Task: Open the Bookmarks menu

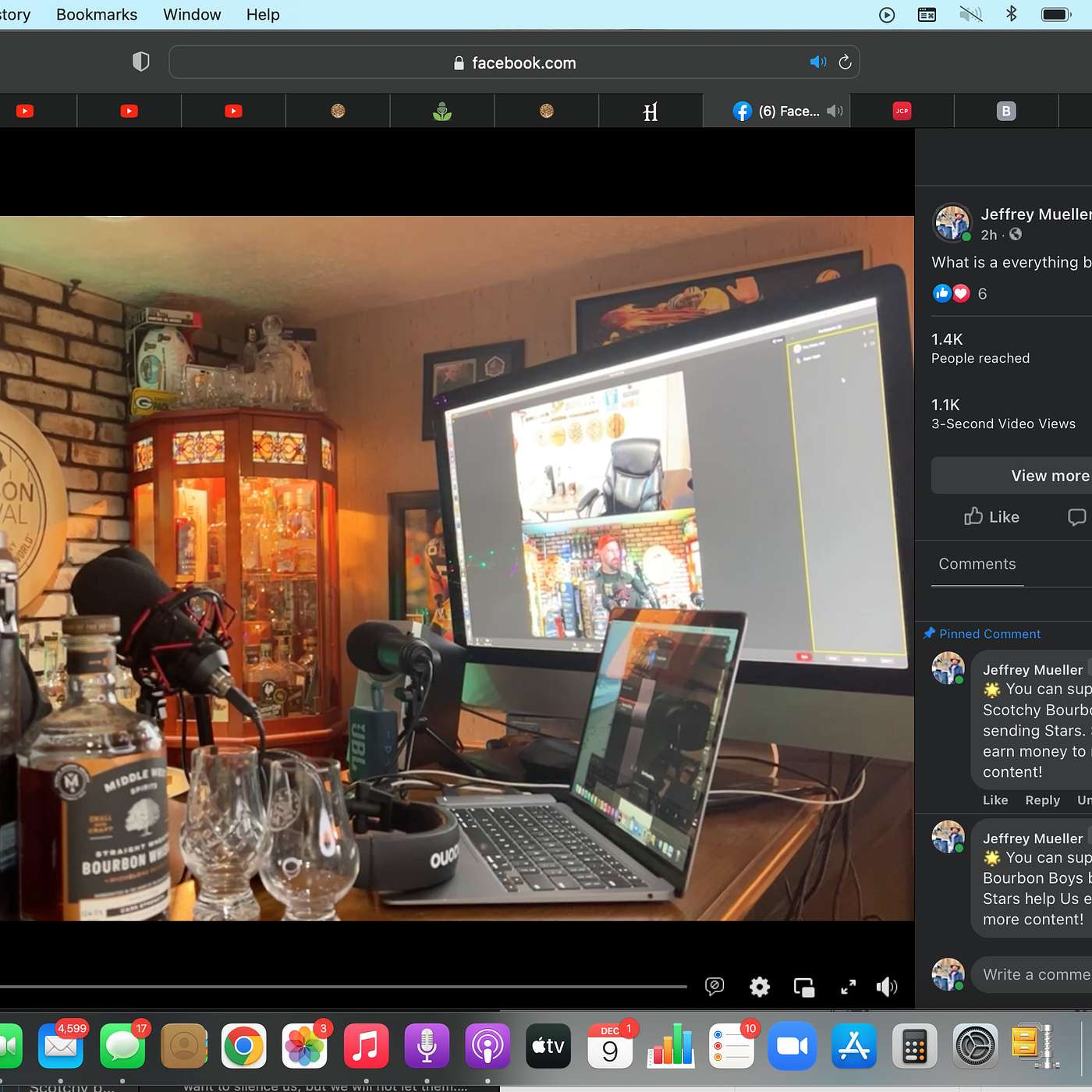Action: (x=97, y=14)
